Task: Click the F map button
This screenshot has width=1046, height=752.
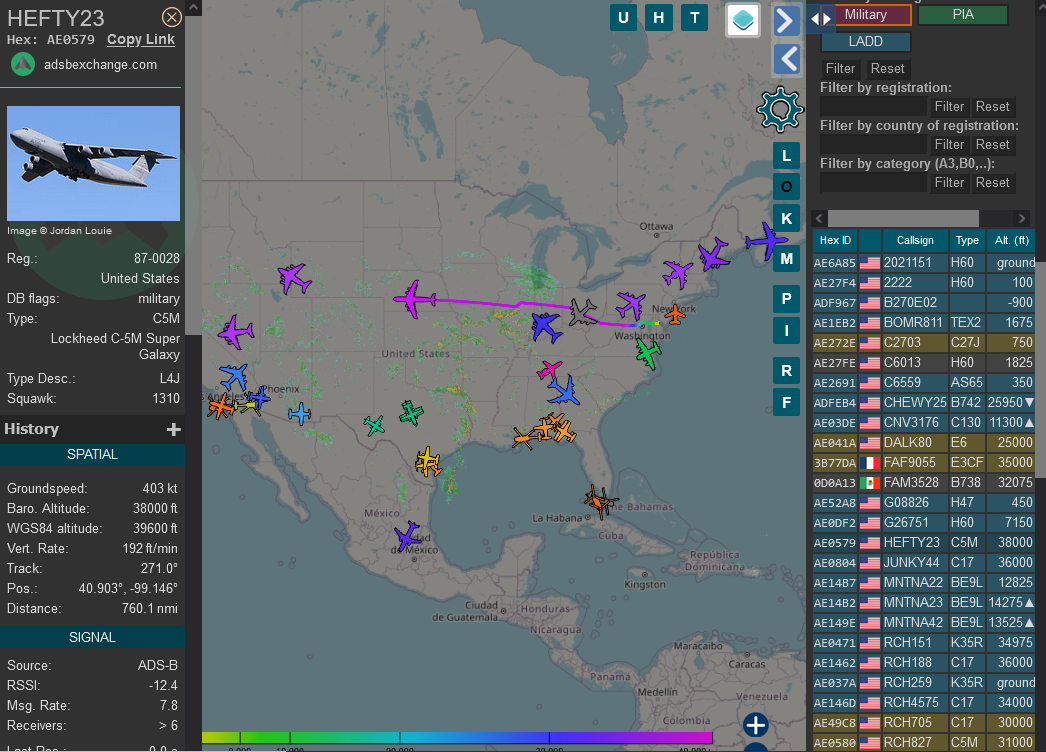Action: (x=787, y=402)
